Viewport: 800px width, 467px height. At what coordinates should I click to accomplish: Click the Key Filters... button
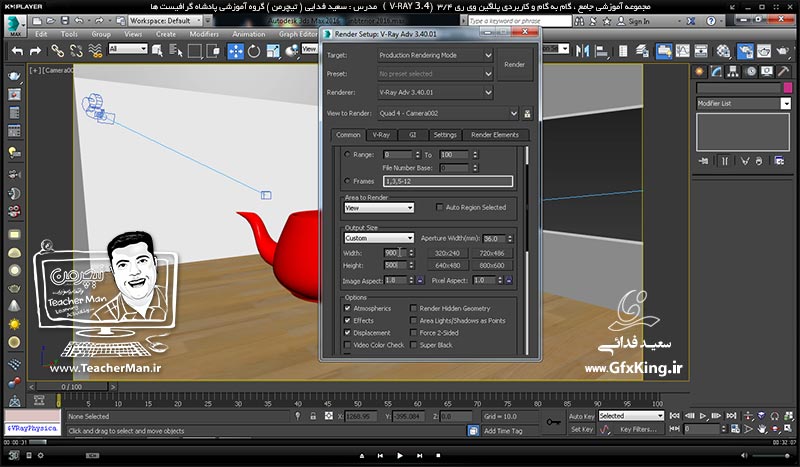[x=638, y=429]
